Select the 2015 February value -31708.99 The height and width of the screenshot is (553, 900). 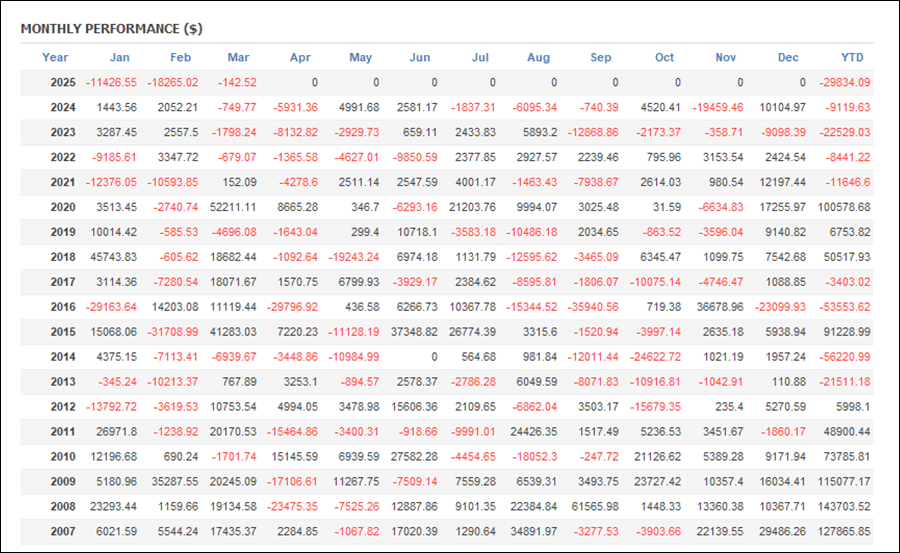(x=172, y=332)
